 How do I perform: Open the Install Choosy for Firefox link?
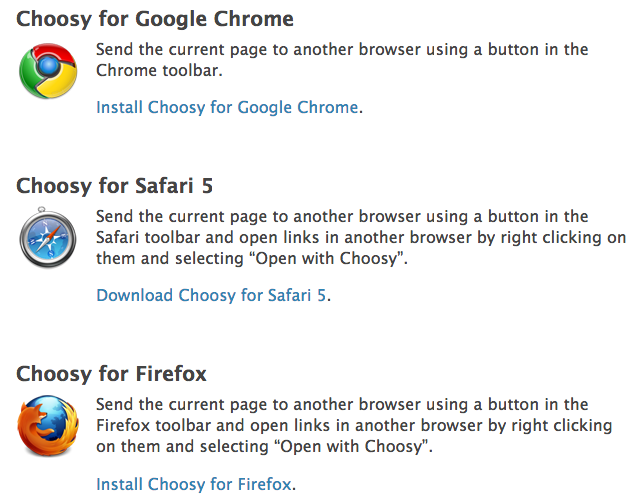point(194,484)
